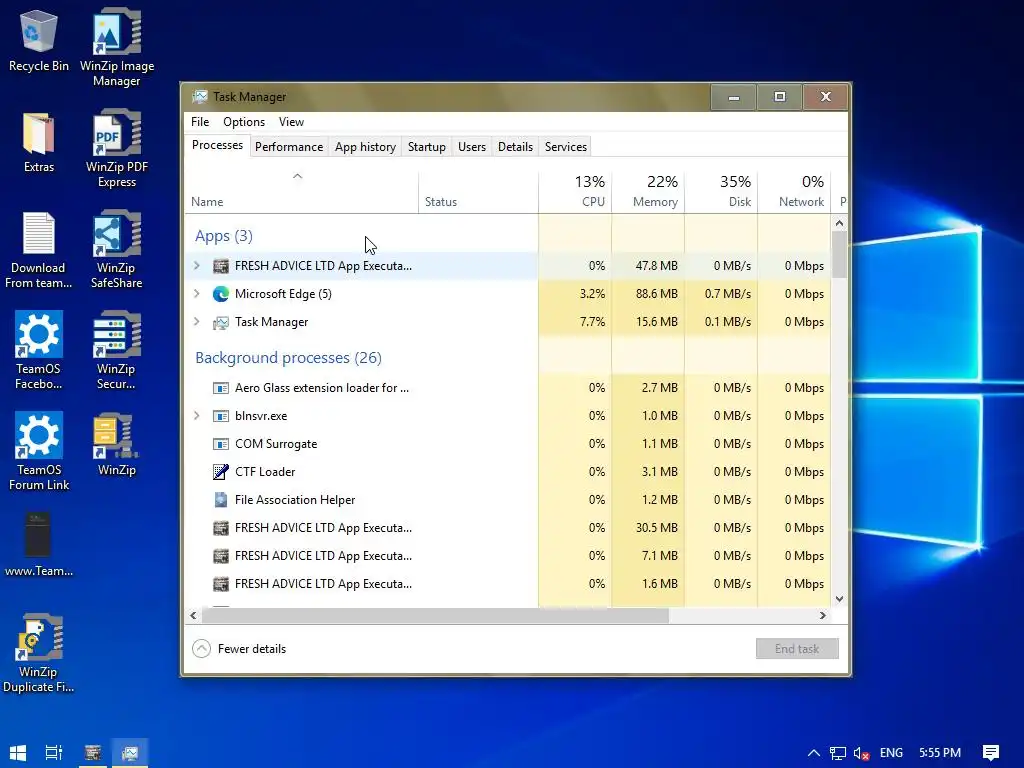Click the horizontal scrollbar thumb
This screenshot has height=768, width=1024.
pyautogui.click(x=435, y=615)
